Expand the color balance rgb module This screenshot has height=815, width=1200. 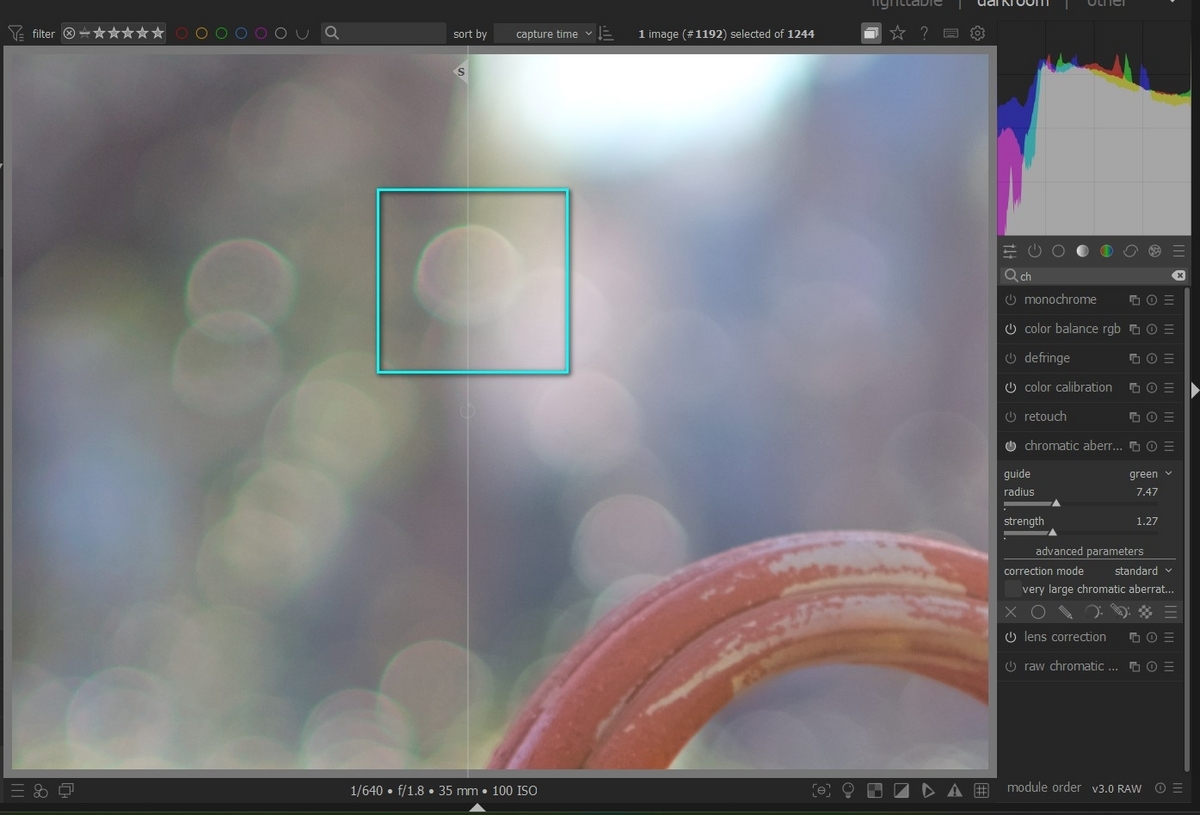pos(1072,329)
